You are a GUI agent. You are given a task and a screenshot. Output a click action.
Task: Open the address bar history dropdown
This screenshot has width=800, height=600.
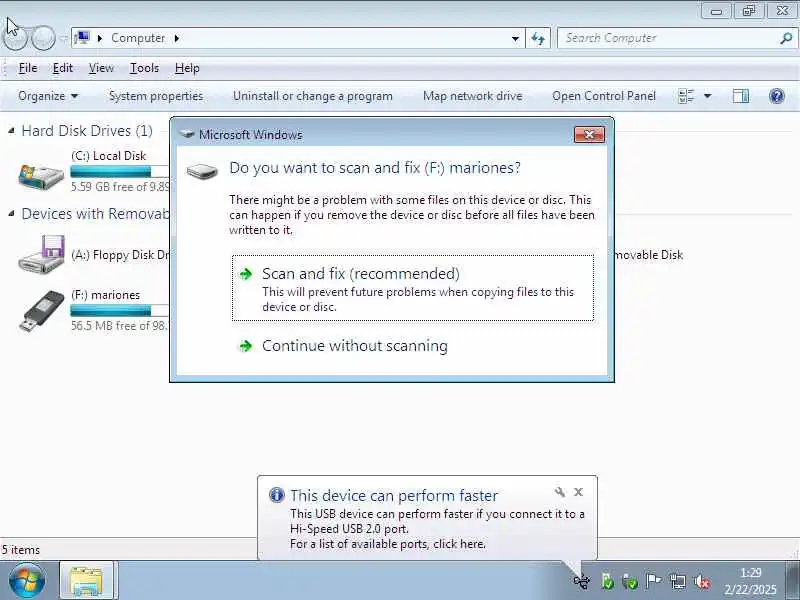[x=515, y=38]
